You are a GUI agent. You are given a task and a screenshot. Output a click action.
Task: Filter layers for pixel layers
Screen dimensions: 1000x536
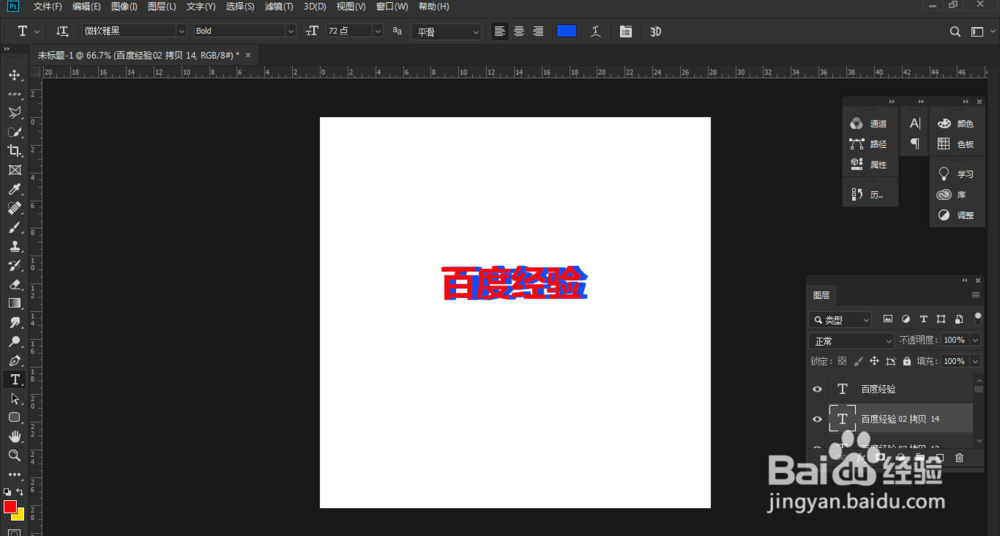888,319
